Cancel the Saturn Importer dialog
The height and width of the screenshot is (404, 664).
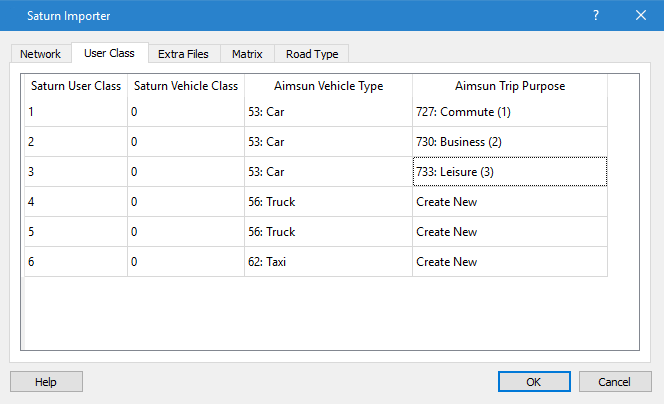click(x=615, y=382)
